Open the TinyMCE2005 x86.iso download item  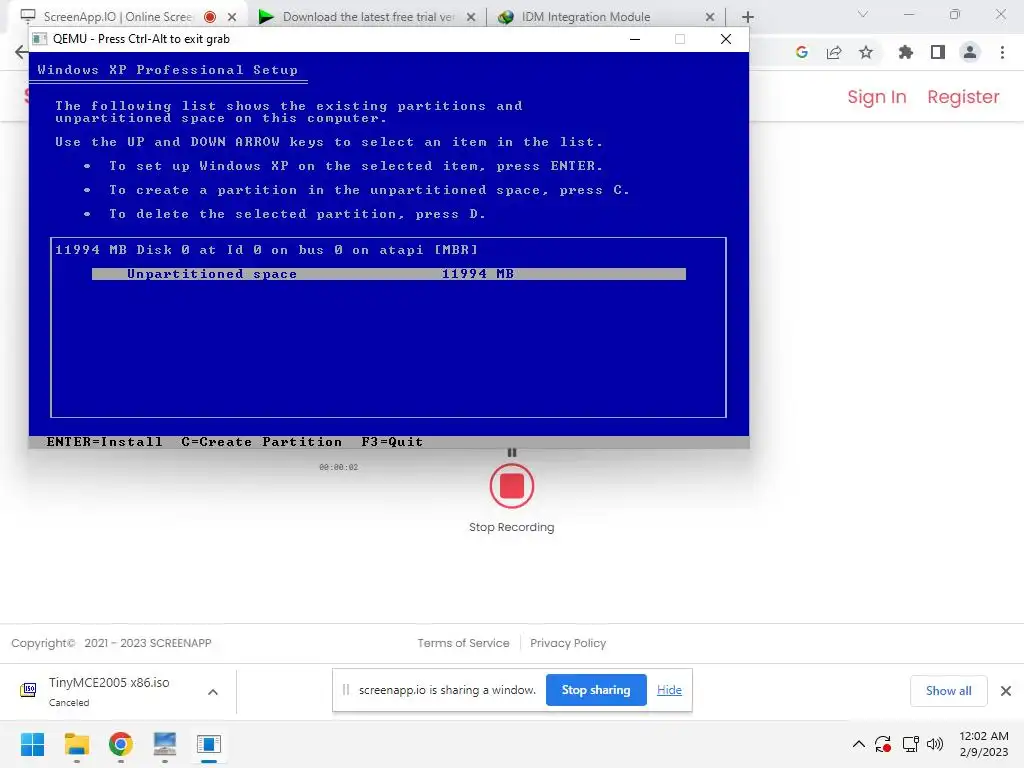[109, 691]
